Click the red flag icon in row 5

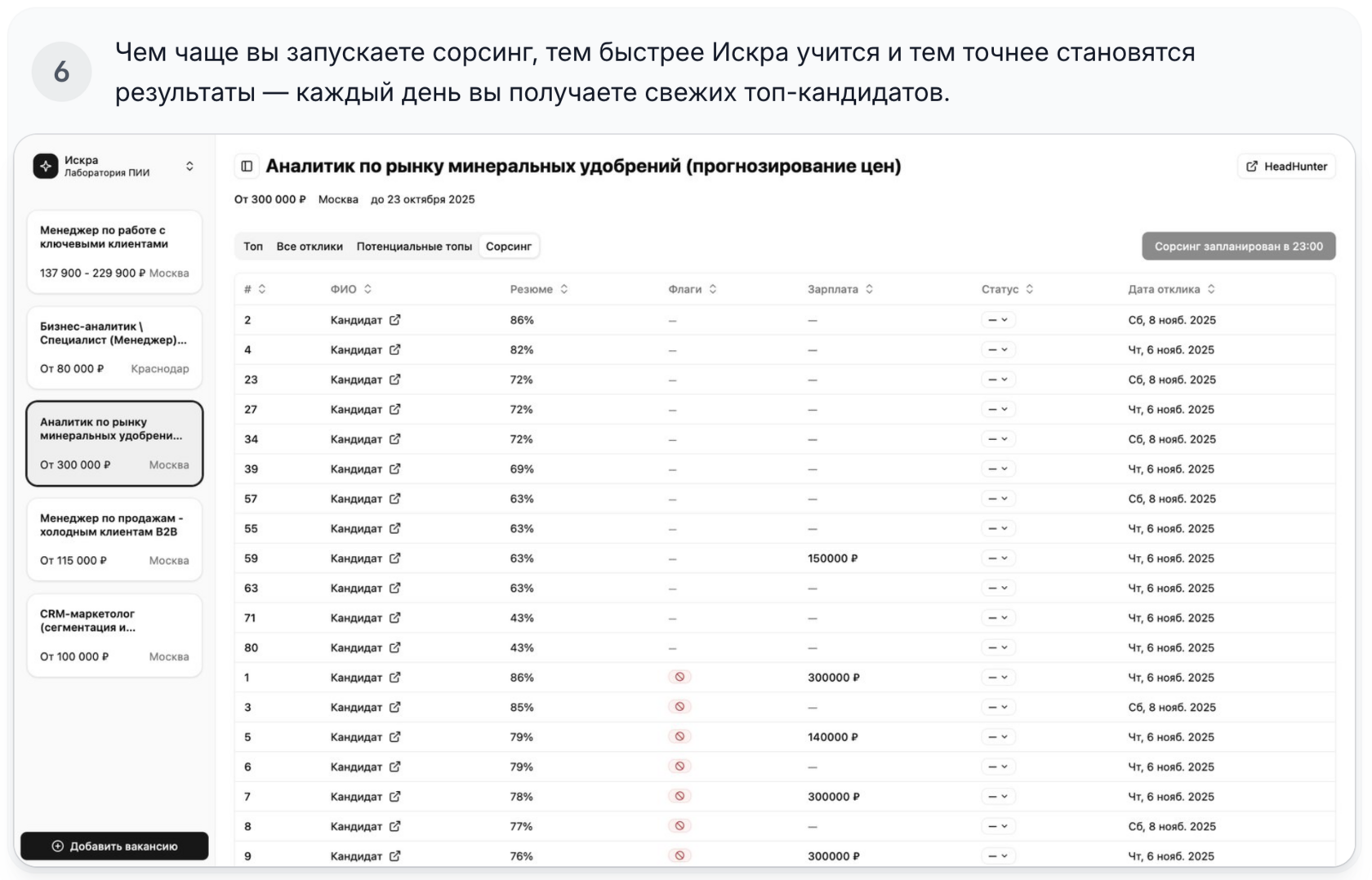(x=679, y=736)
